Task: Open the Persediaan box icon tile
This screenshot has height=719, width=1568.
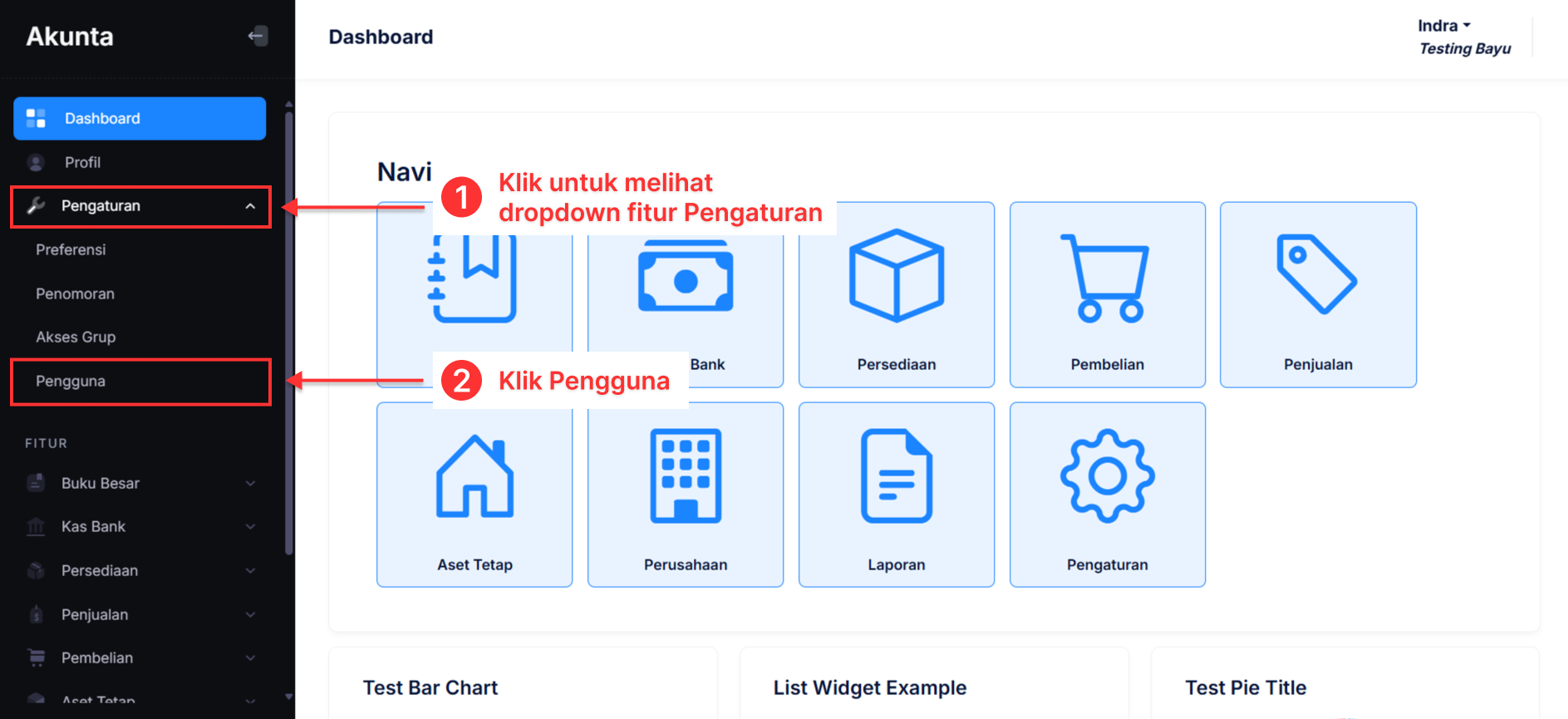Action: coord(896,294)
